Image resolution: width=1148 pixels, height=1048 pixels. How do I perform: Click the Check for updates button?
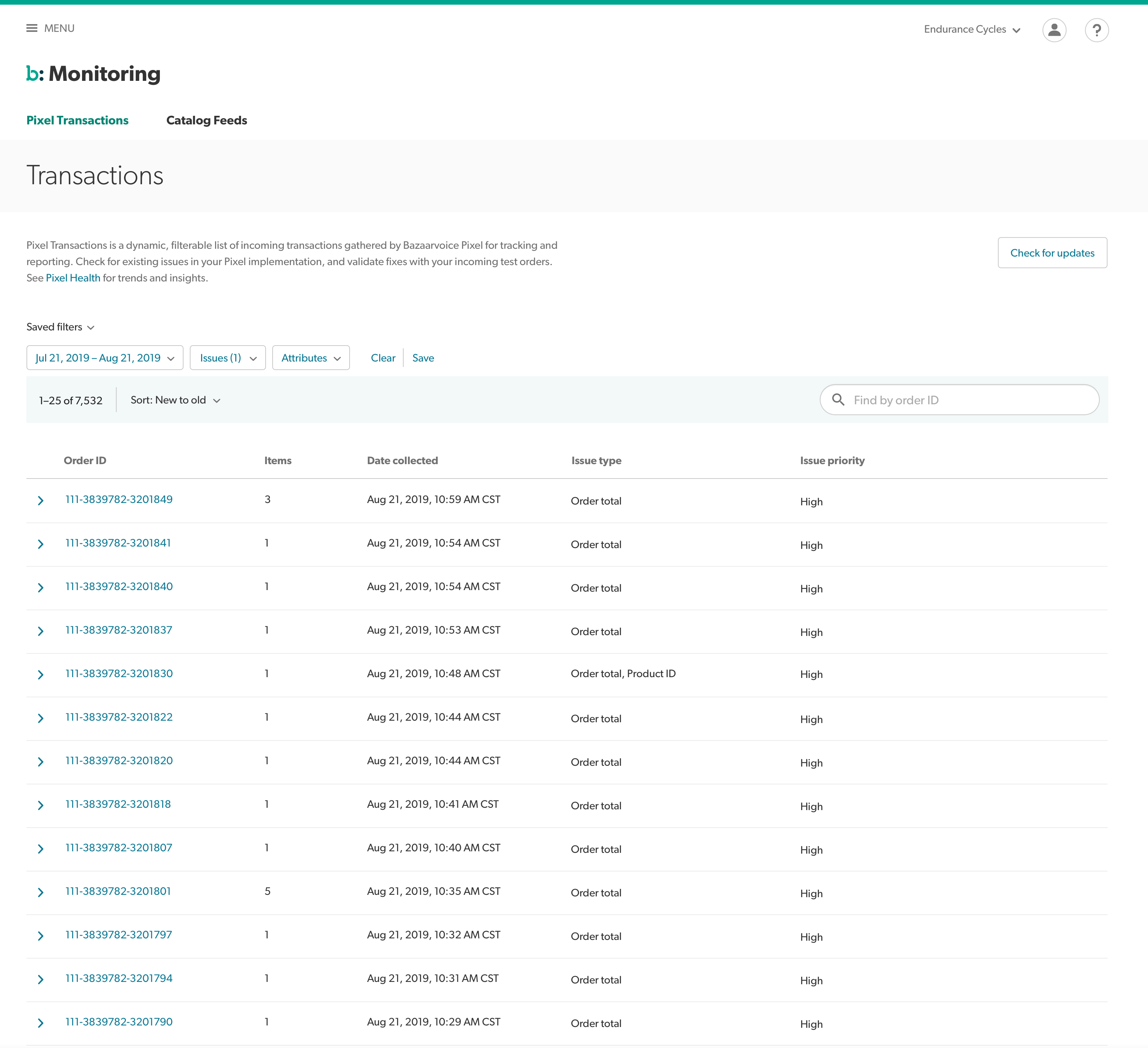tap(1052, 253)
